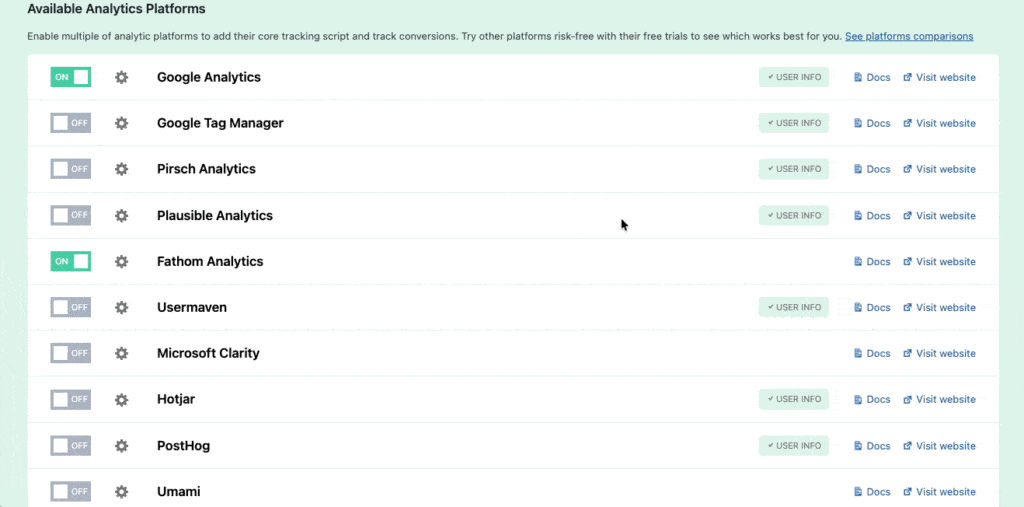Viewport: 1024px width, 507px height.
Task: Select the Fathom Analytics platform name
Action: pos(210,261)
